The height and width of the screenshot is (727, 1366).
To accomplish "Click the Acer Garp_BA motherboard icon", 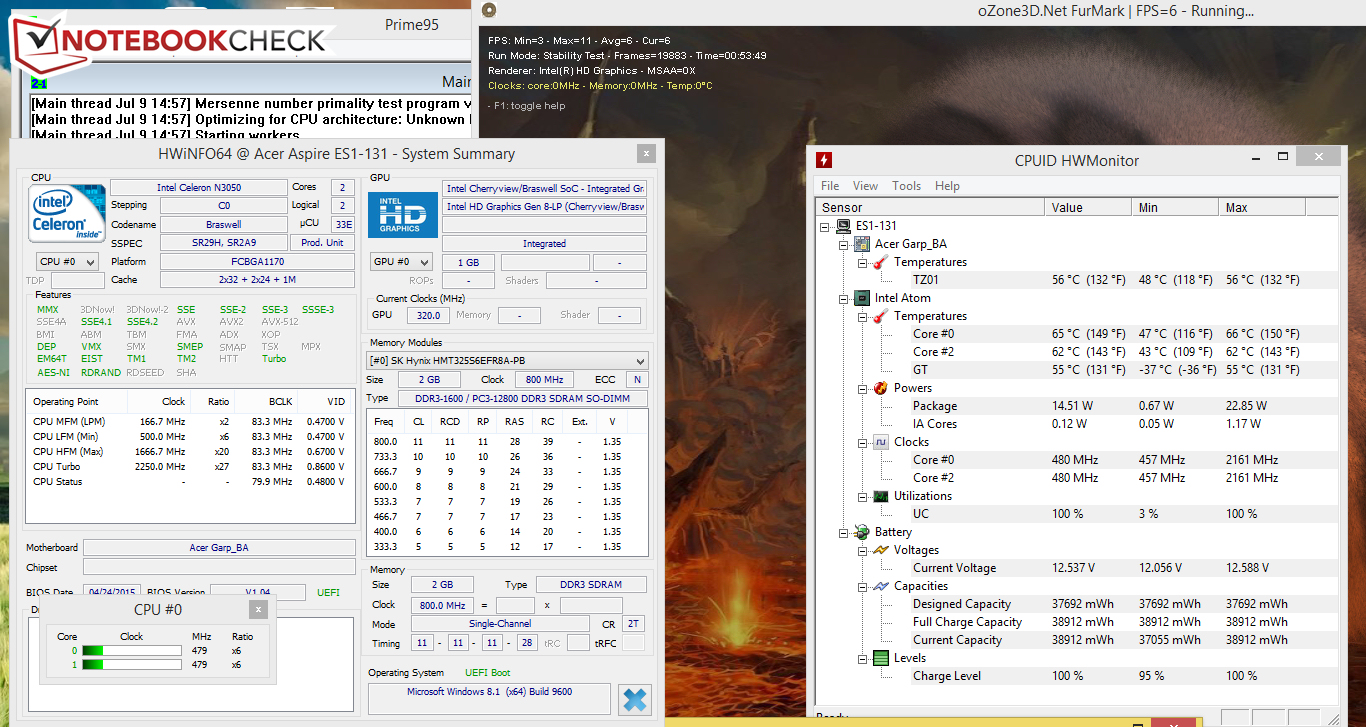I will pyautogui.click(x=862, y=244).
